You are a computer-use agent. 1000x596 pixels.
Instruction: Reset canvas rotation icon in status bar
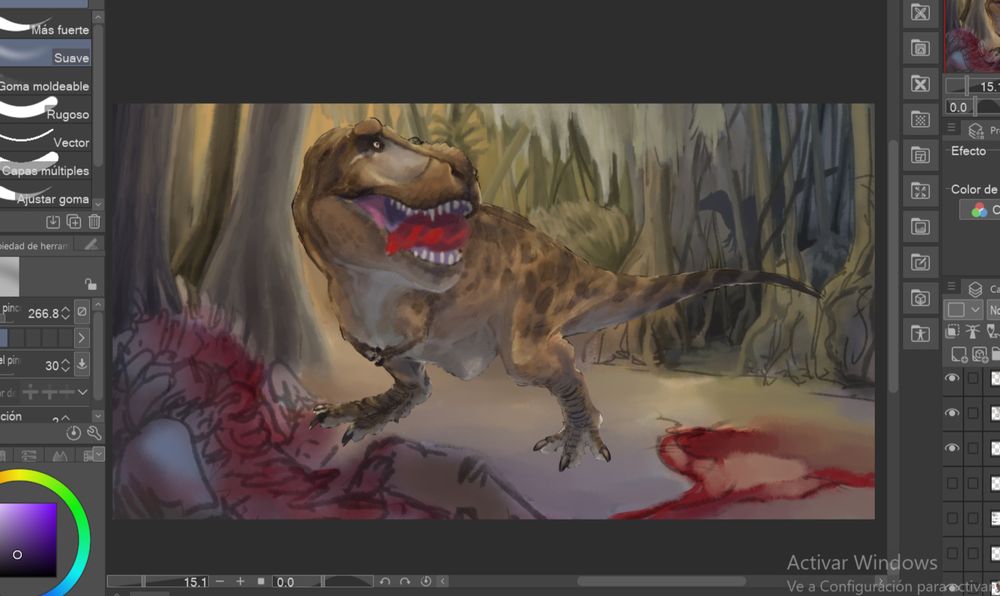pos(425,581)
